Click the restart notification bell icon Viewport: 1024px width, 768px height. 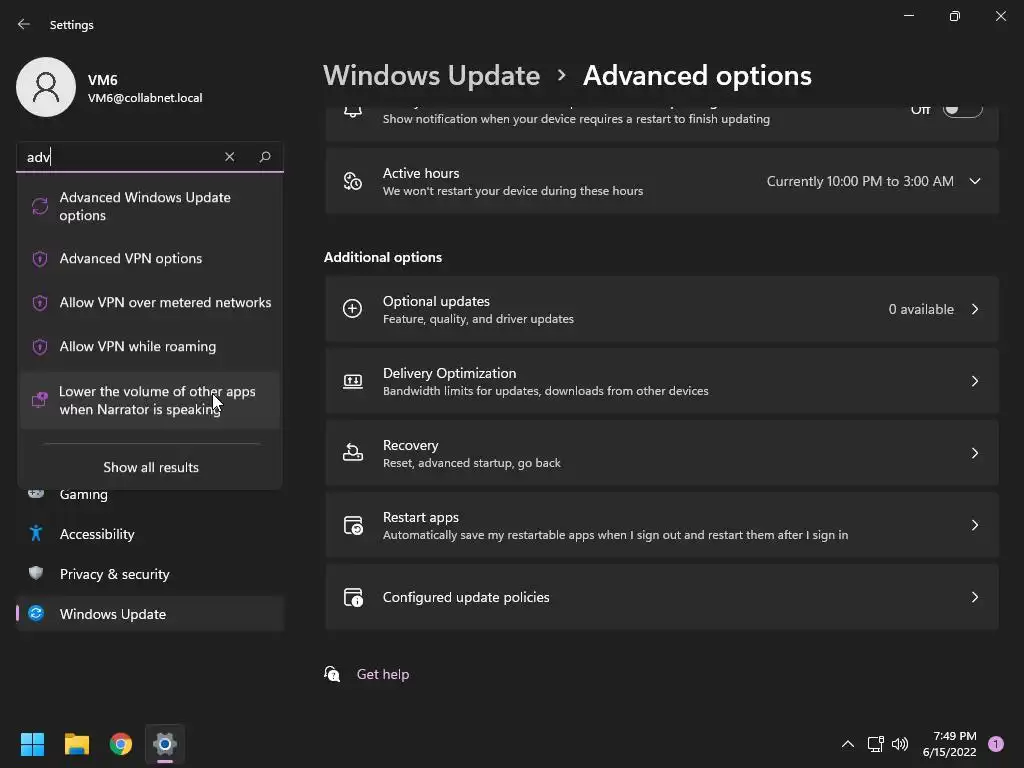coord(353,111)
